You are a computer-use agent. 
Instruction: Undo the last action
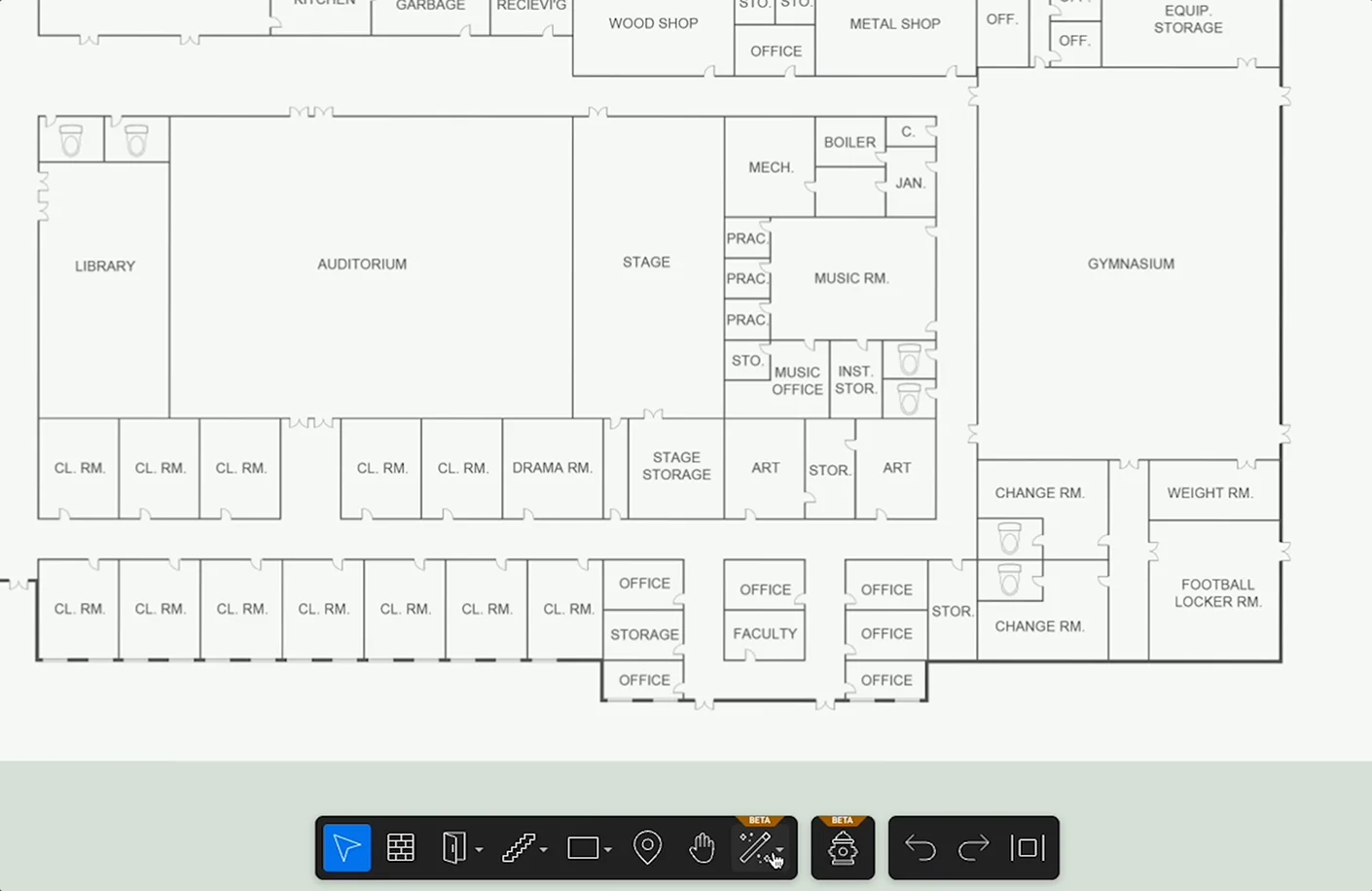pos(920,848)
